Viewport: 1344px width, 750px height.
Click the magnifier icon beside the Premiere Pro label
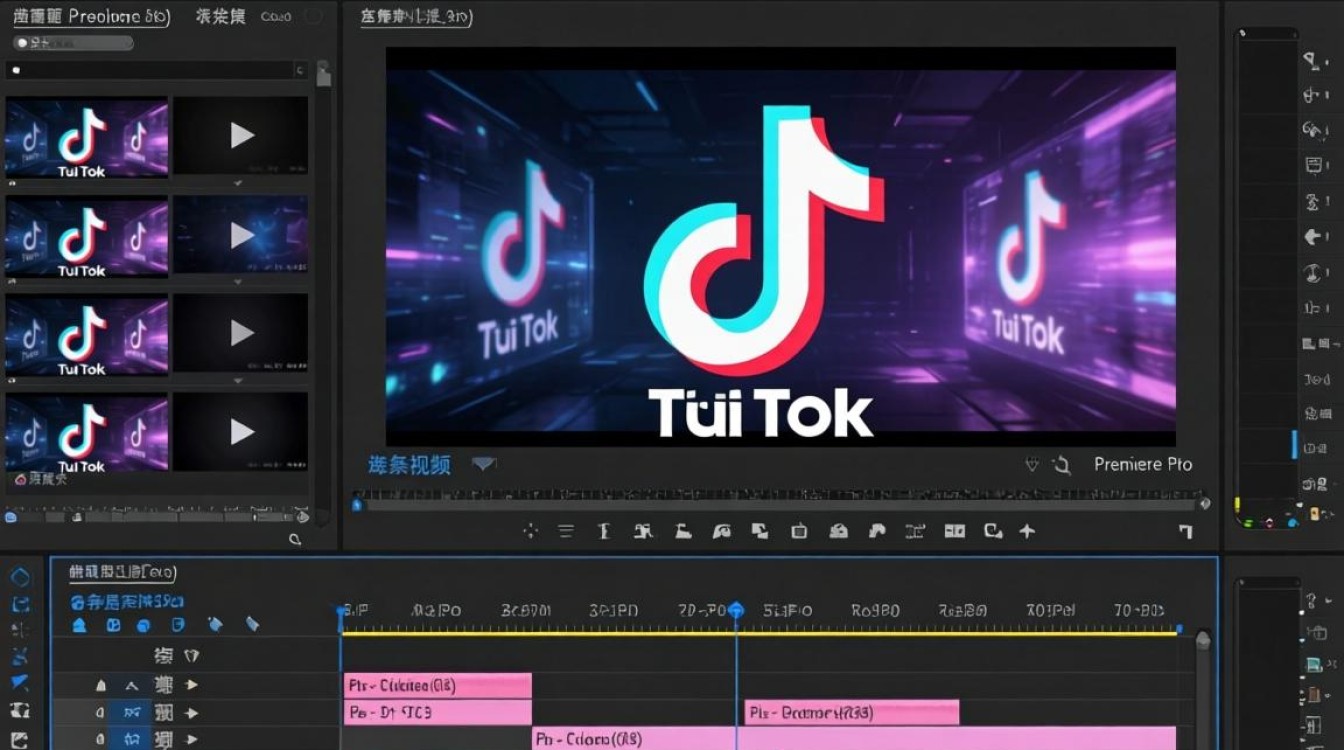click(1062, 465)
